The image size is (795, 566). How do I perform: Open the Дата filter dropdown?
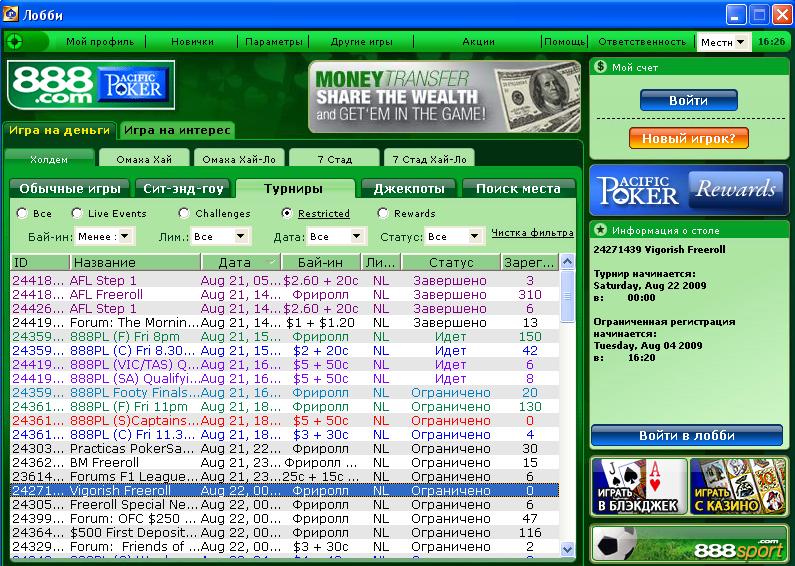tap(336, 236)
